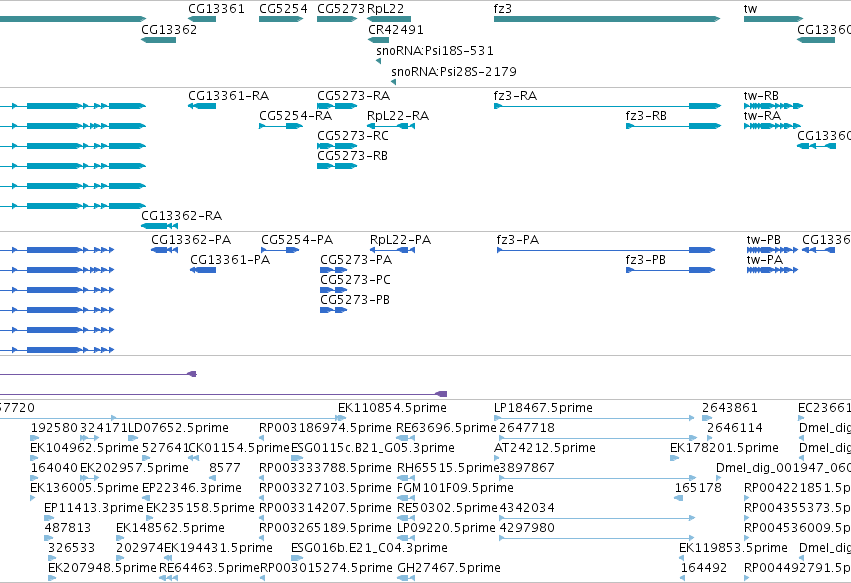Click the AT24212.5prime label

click(544, 448)
